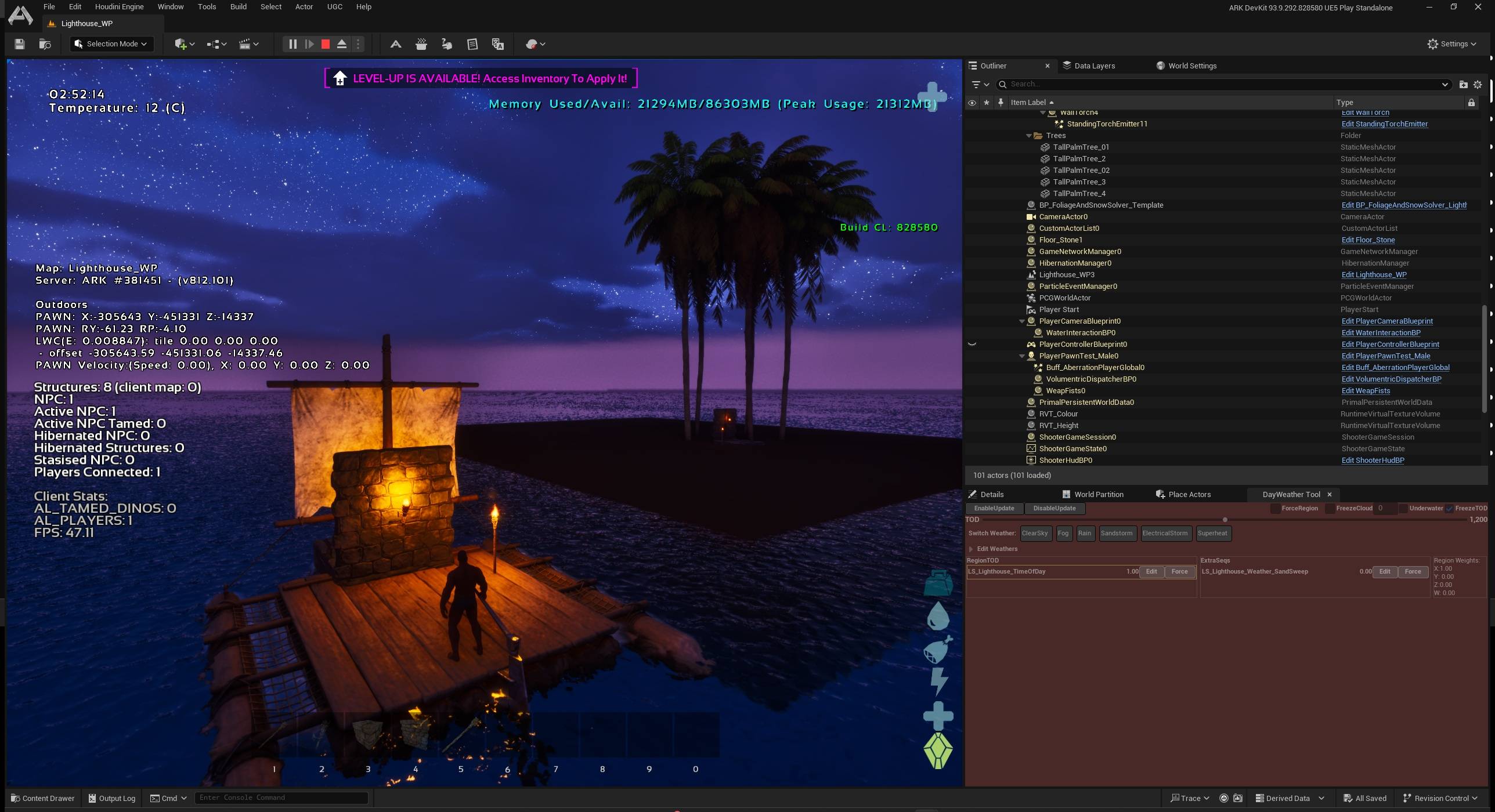Collapse PlayerPawnTest_Male0 in the Outliner
1495x812 pixels.
(1022, 356)
